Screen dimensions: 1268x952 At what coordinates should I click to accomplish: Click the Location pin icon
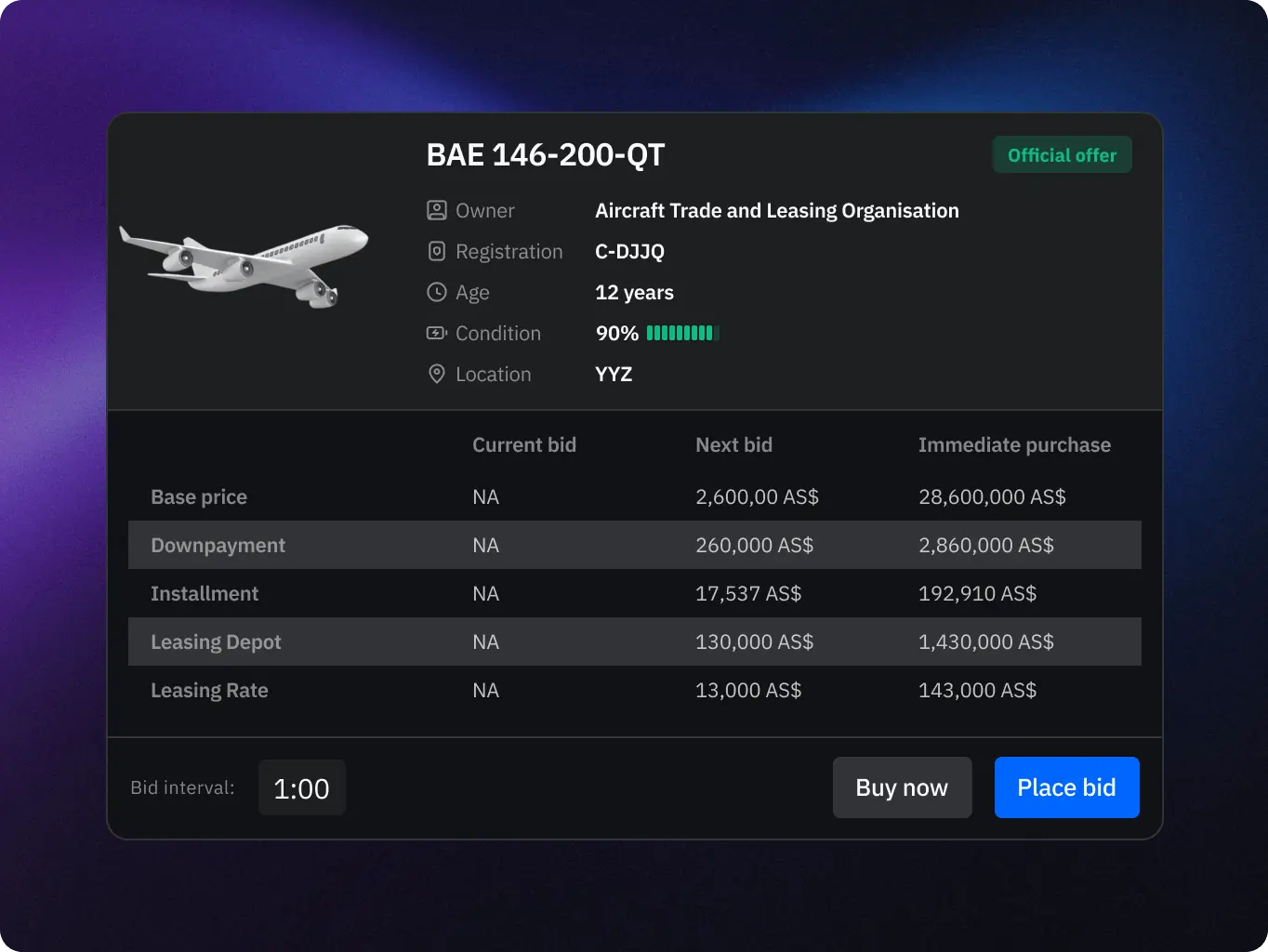(436, 374)
